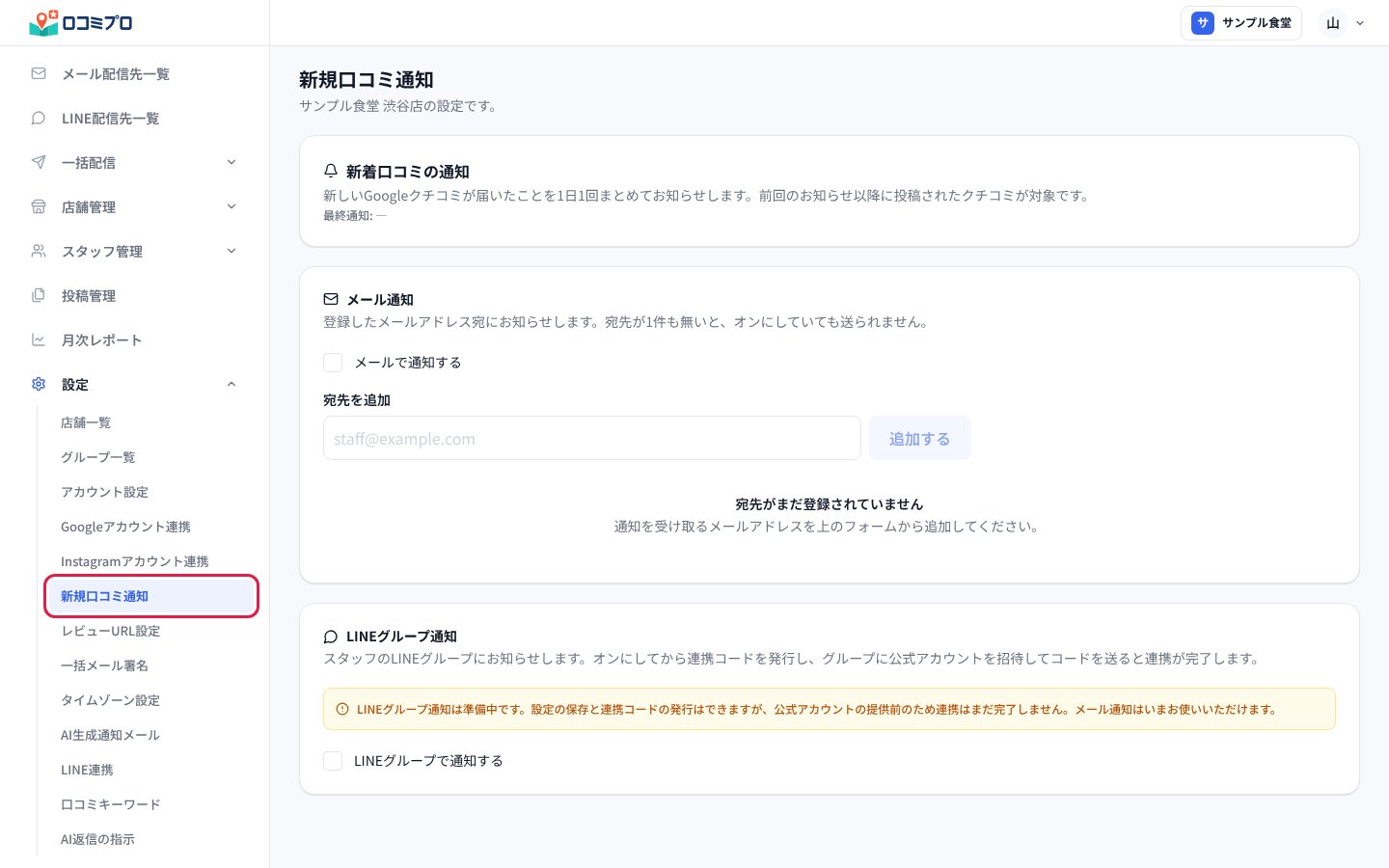Collapse the 設定 section chevron
The width and height of the screenshot is (1389, 868).
coord(231,384)
